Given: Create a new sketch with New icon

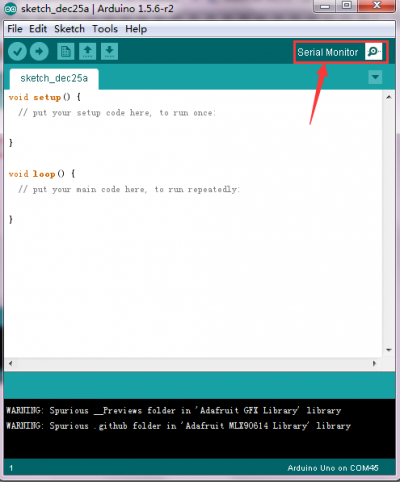Looking at the screenshot, I should [x=66, y=51].
